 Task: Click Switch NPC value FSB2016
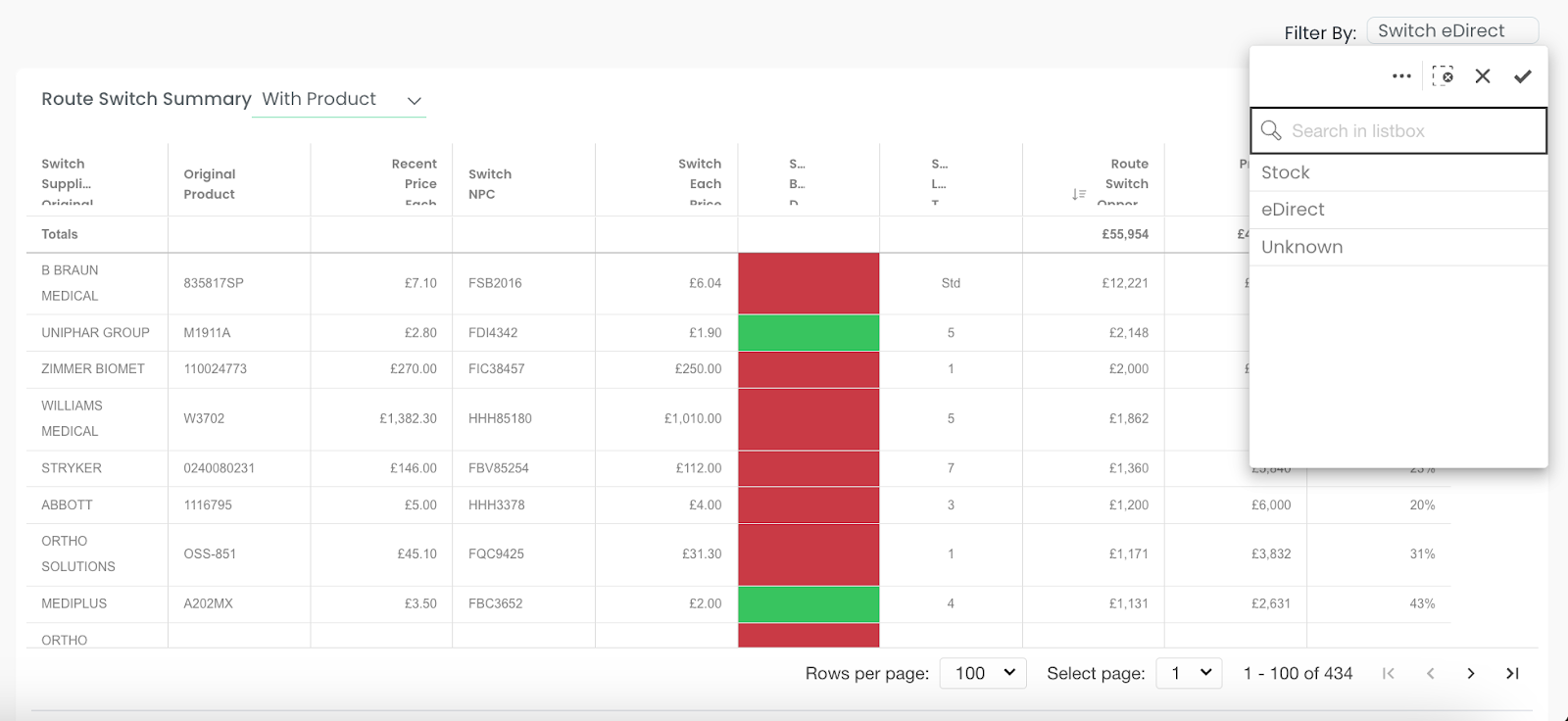(495, 283)
